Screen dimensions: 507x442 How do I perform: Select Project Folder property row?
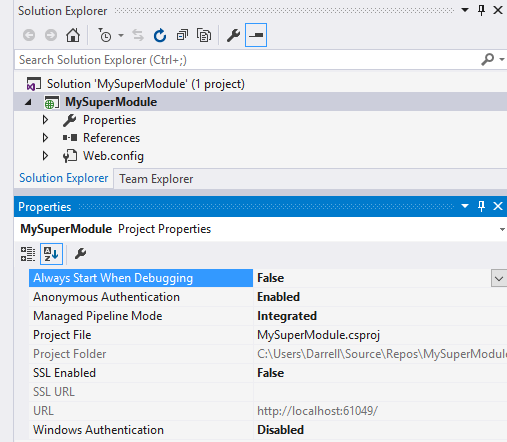(141, 354)
